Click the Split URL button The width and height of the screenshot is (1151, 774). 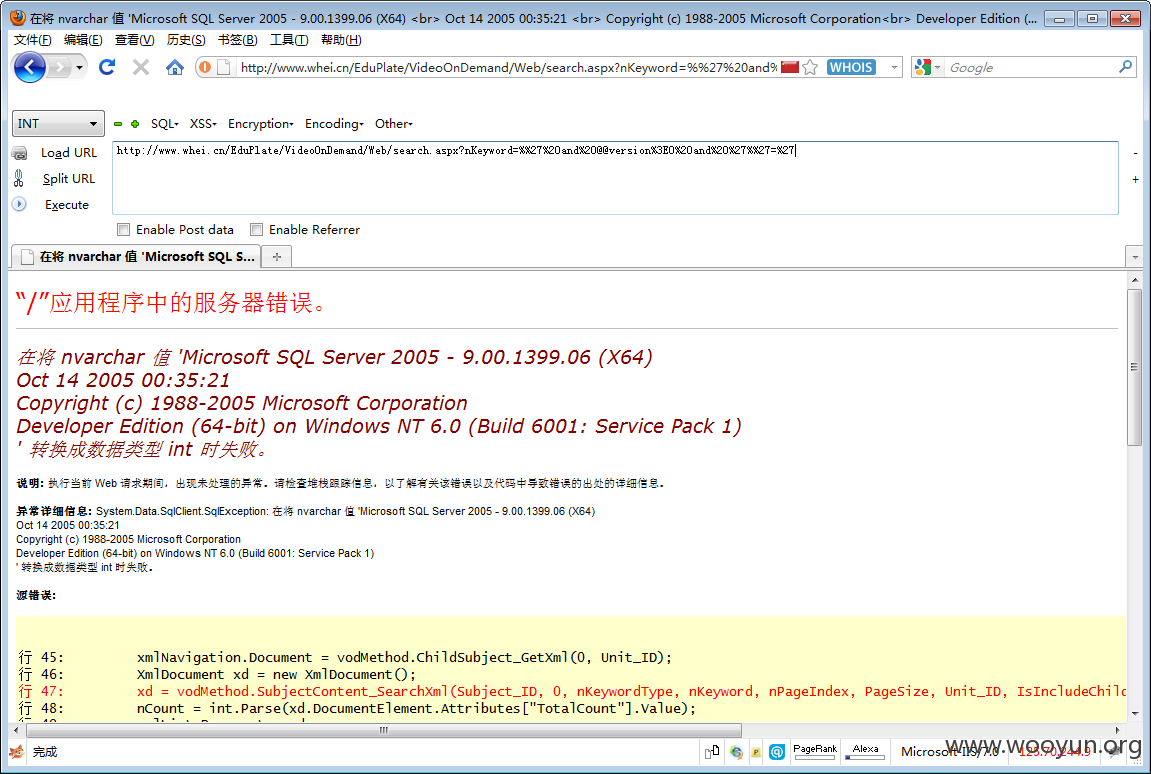click(69, 178)
